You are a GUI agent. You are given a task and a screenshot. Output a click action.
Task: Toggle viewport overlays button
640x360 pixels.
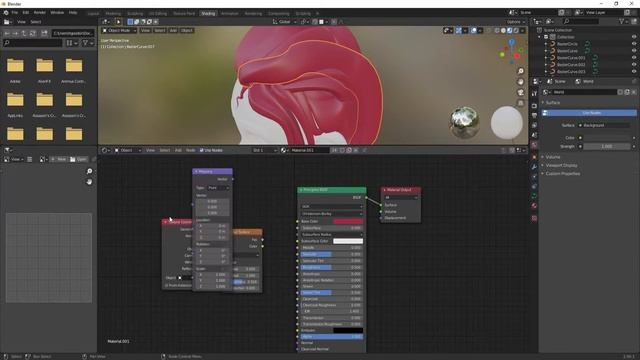pyautogui.click(x=474, y=31)
